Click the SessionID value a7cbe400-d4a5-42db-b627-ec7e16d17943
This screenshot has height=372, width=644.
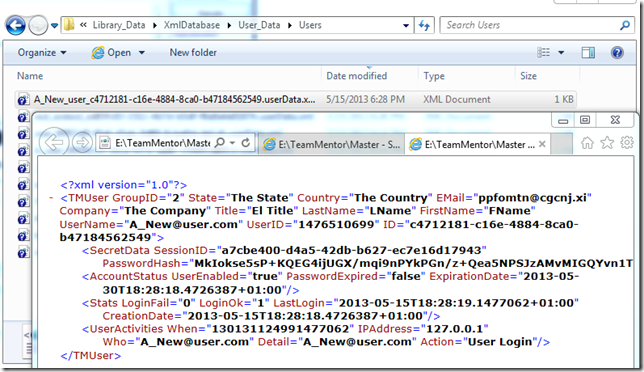tap(351, 250)
